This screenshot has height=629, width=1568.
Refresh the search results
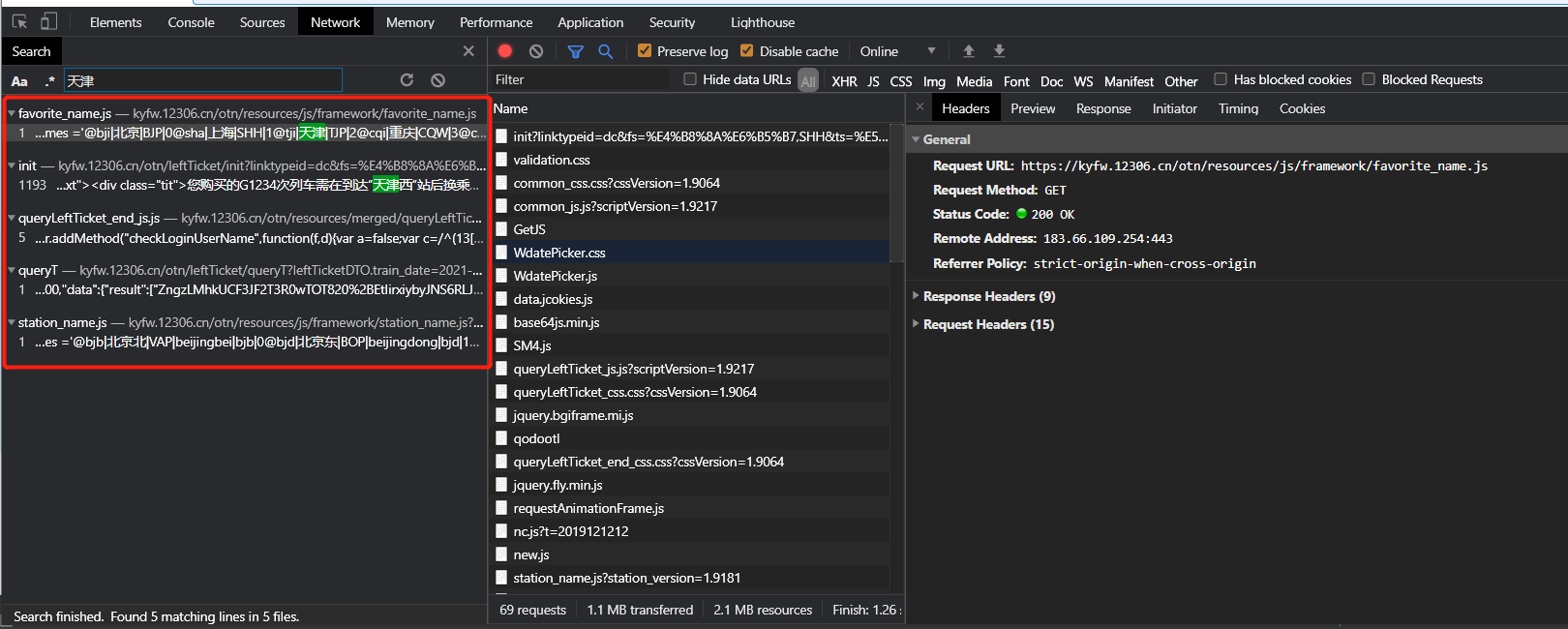coord(407,80)
